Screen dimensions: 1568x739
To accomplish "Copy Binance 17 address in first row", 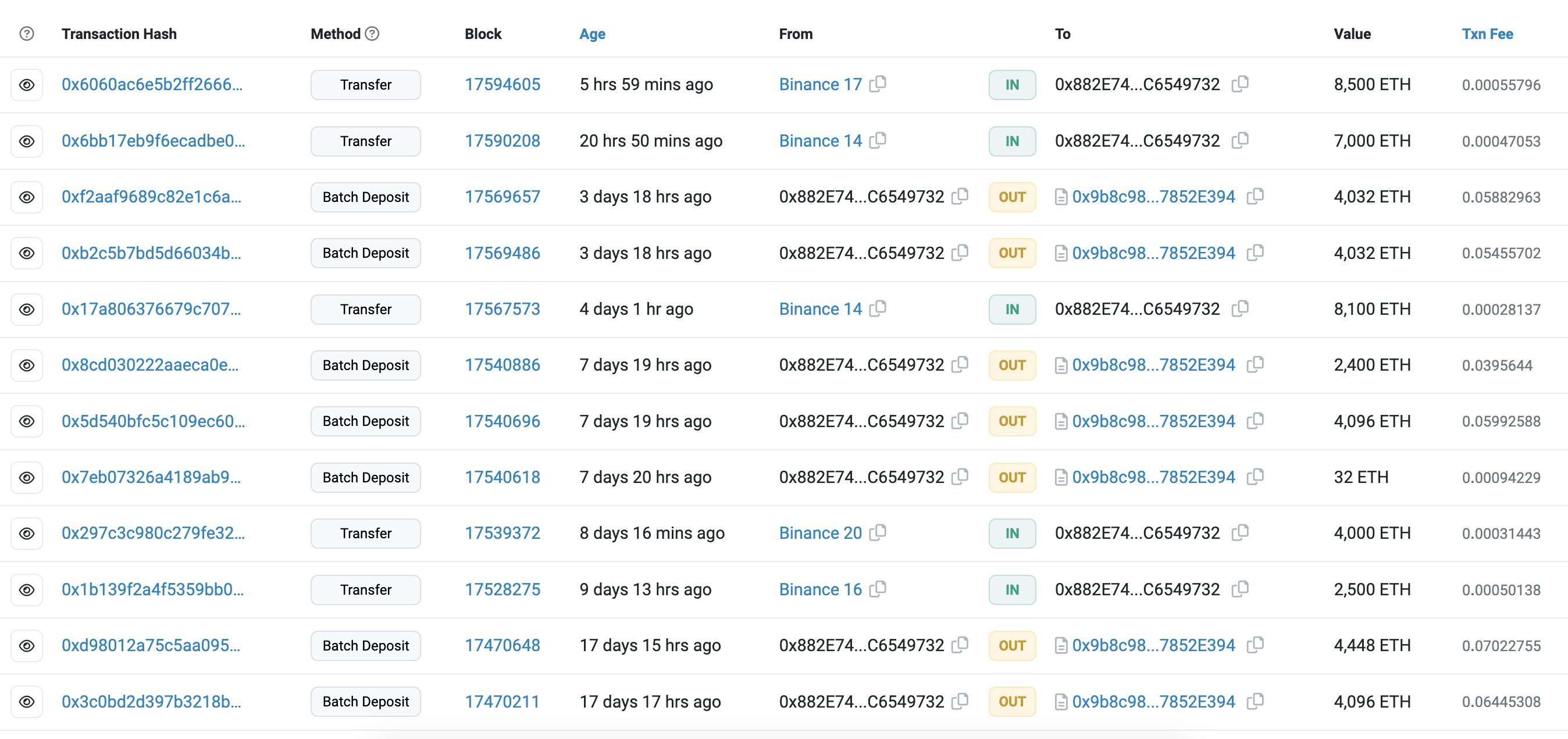I will [x=878, y=83].
